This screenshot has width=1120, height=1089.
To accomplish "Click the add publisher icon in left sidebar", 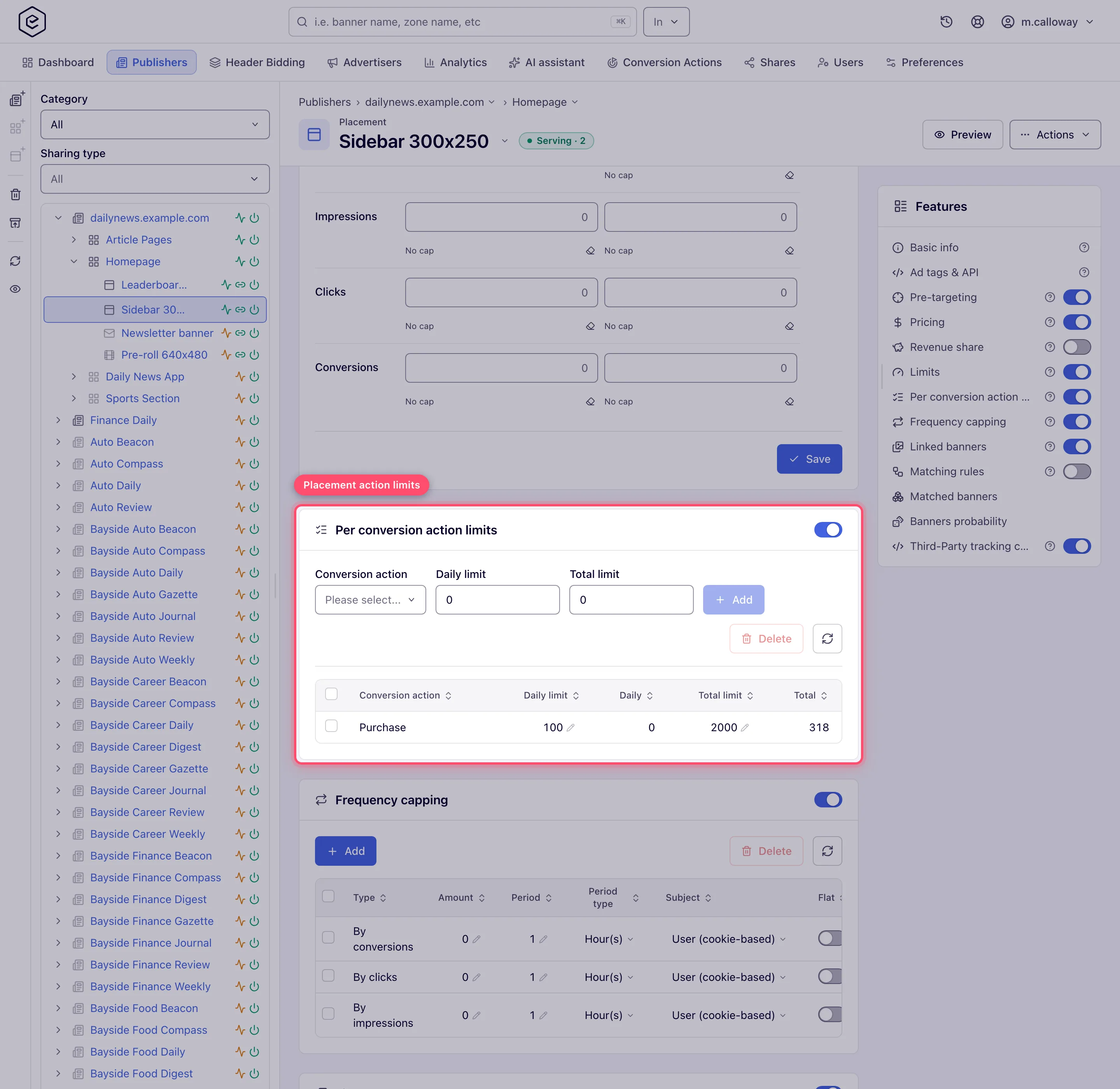I will (17, 99).
